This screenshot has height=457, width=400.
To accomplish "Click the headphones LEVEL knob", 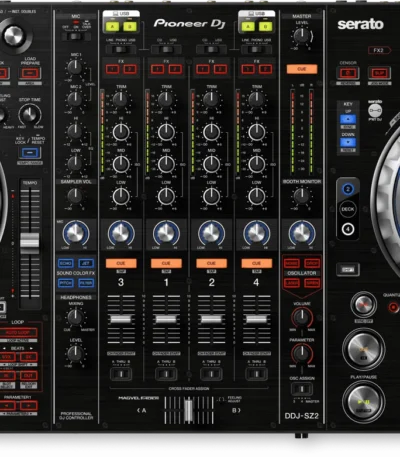I will tap(76, 353).
